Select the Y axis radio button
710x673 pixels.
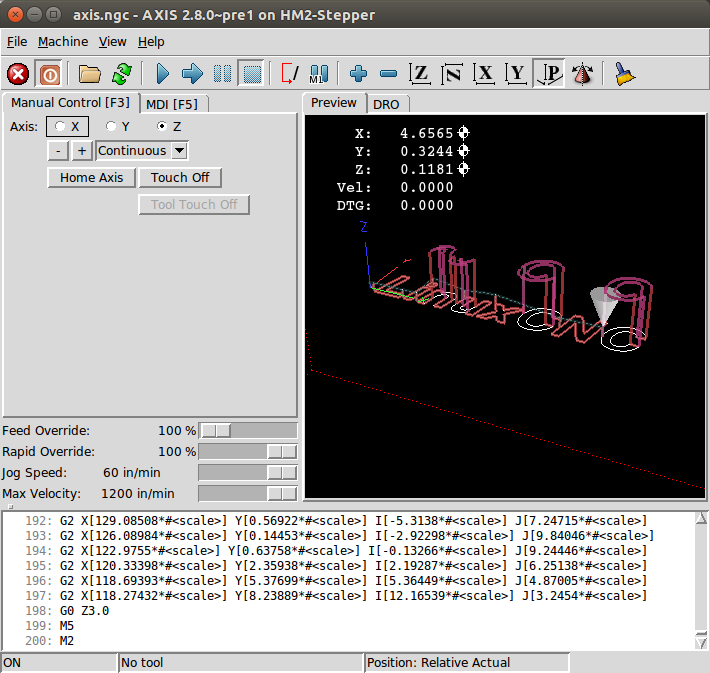click(112, 127)
